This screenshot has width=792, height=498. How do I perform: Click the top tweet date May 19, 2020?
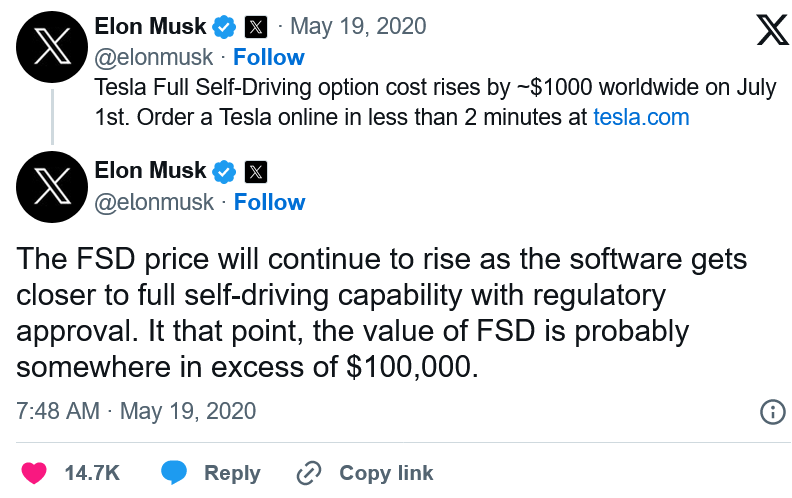pos(358,26)
